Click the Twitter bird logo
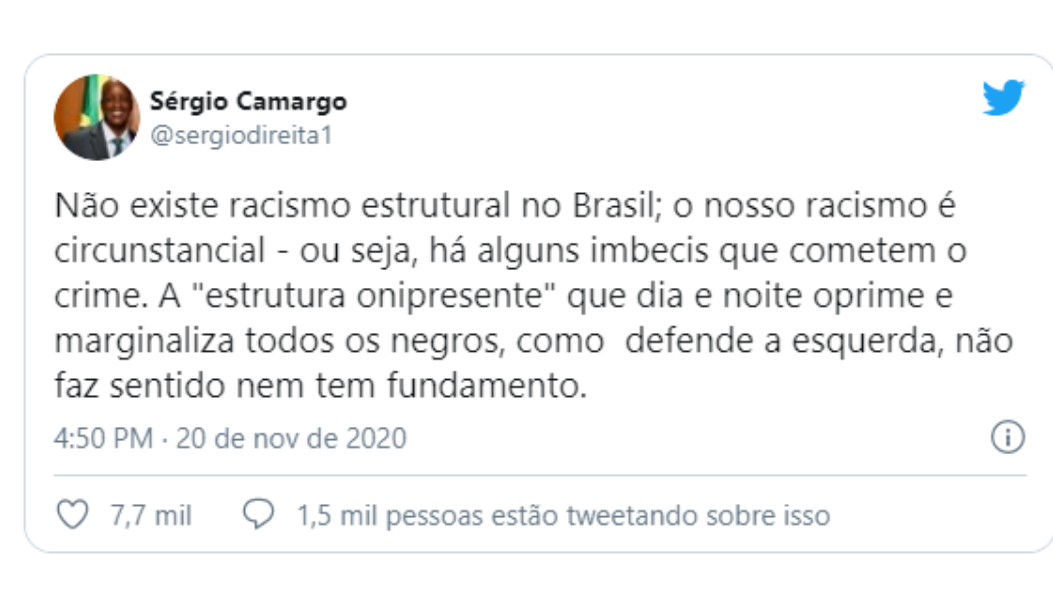Screen dimensions: 1053x599 click(x=1003, y=98)
